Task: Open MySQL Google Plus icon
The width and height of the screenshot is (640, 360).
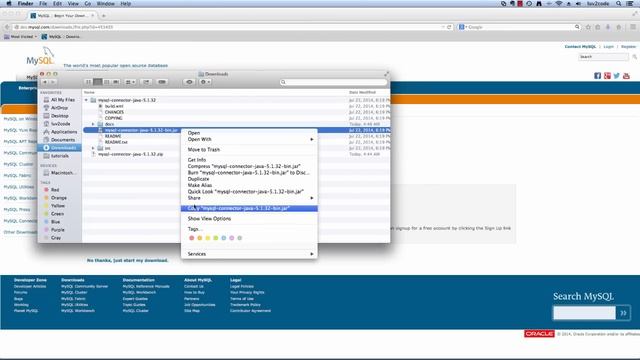Action: [x=607, y=76]
